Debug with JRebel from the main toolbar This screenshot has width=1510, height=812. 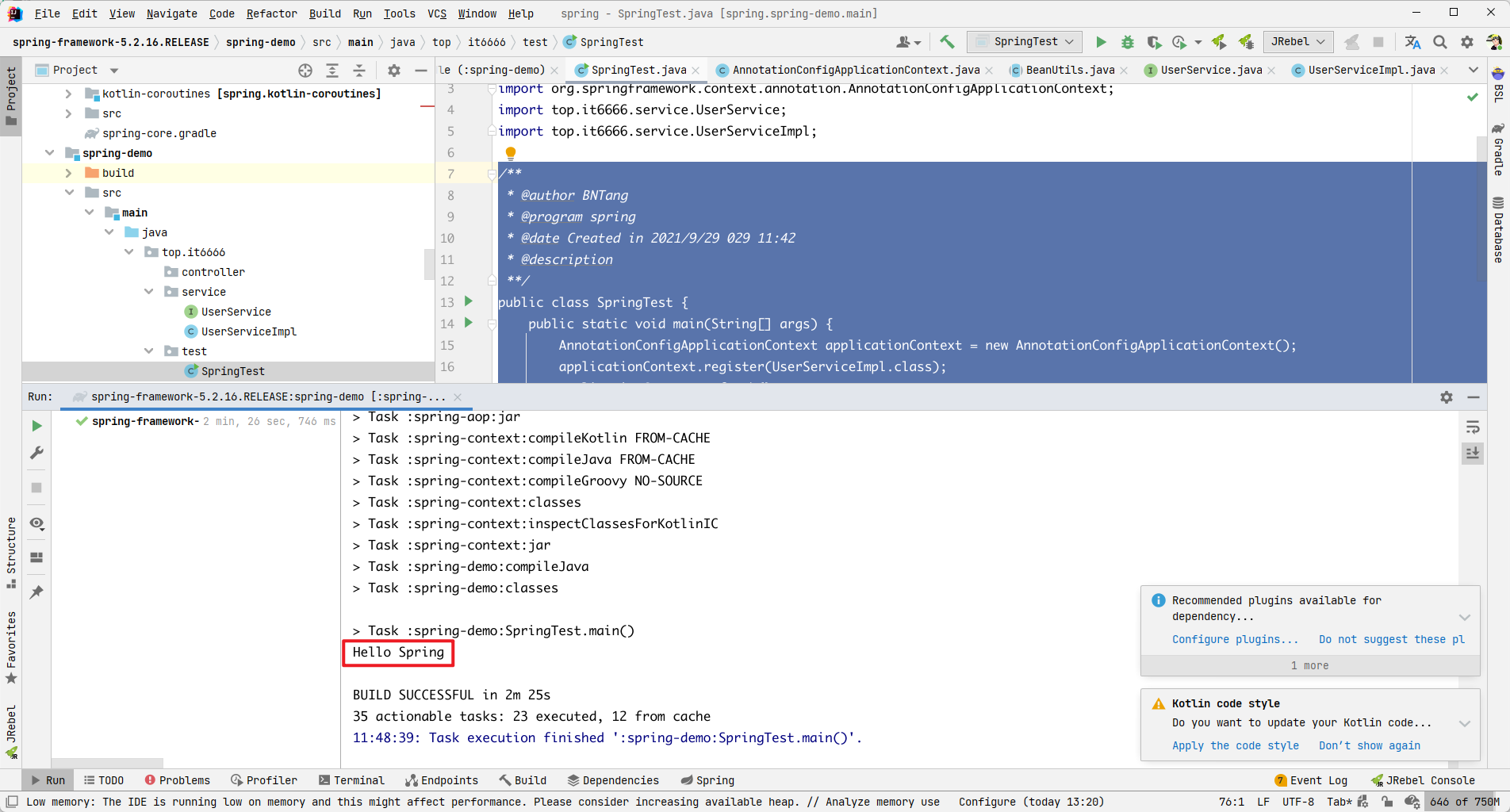[1246, 42]
